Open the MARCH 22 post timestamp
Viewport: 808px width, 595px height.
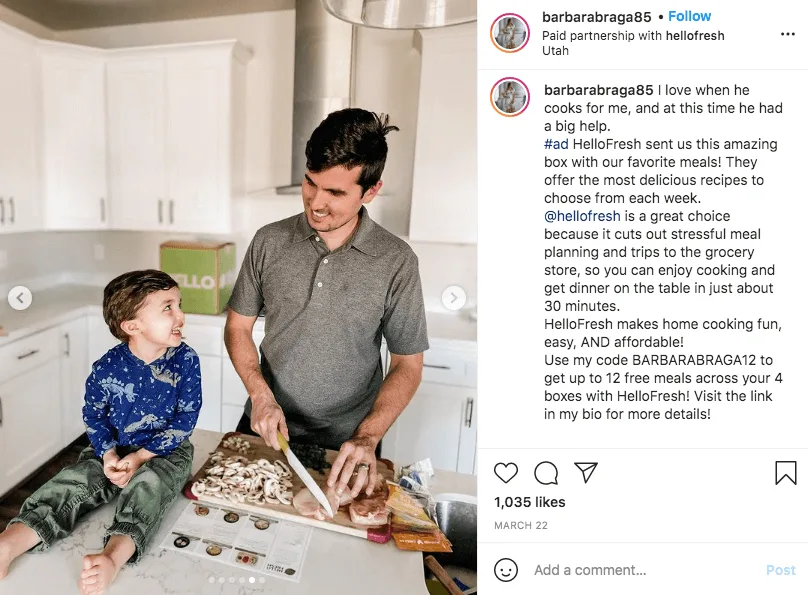[521, 525]
